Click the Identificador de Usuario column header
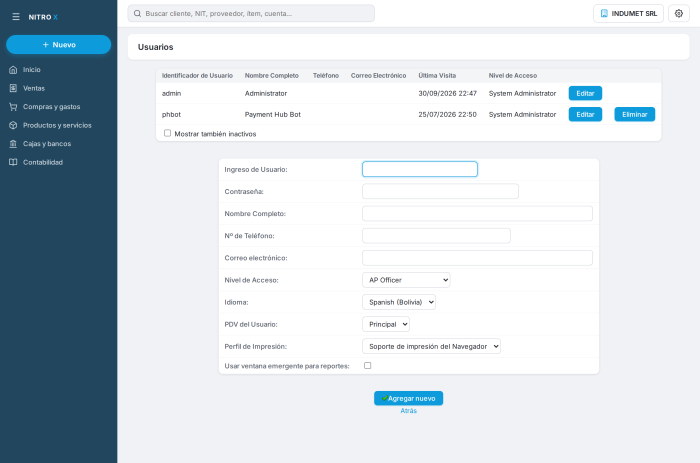700x463 pixels. [x=197, y=75]
